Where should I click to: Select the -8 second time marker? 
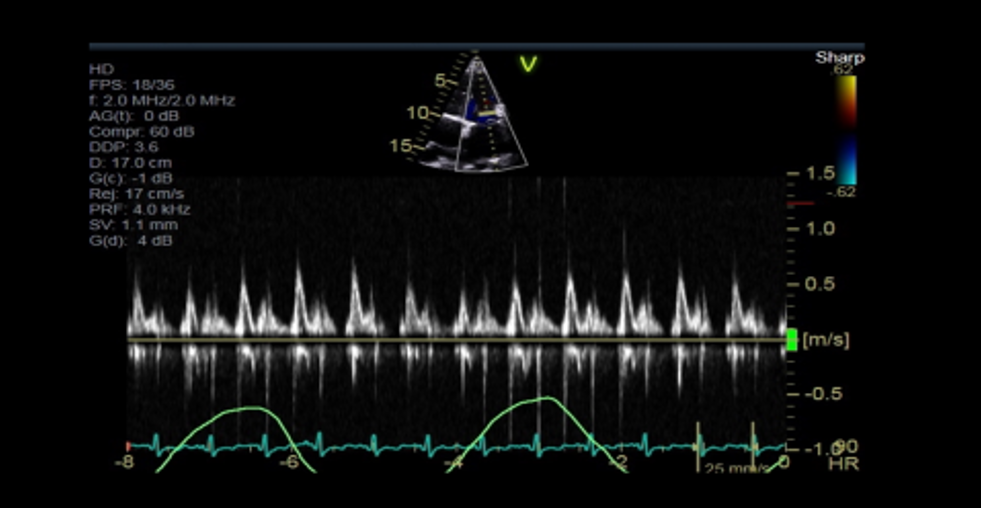(x=125, y=462)
